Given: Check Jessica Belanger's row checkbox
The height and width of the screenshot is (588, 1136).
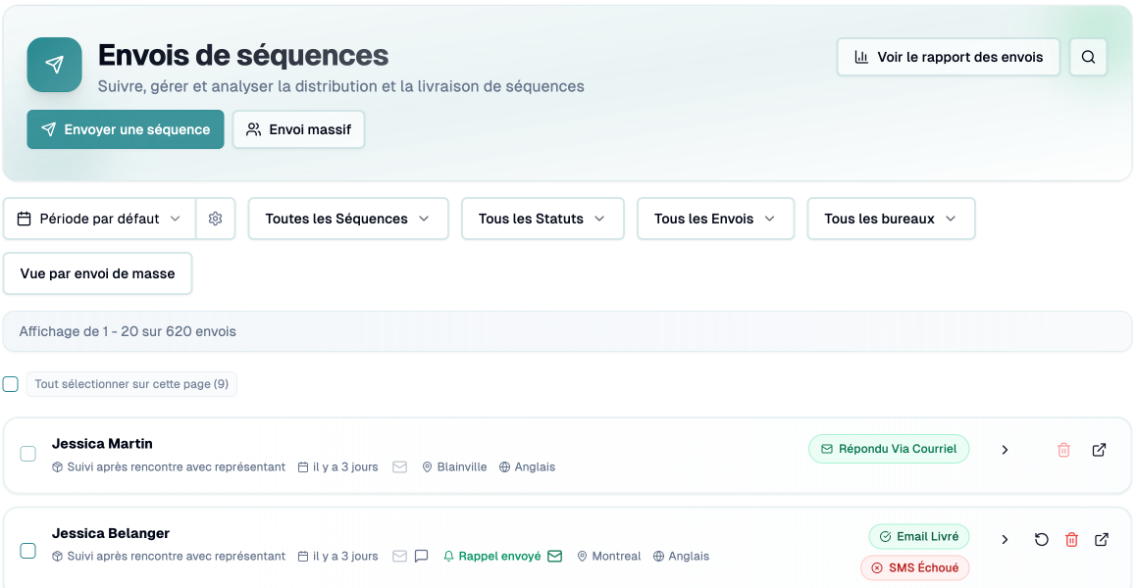Looking at the screenshot, I should [28, 551].
